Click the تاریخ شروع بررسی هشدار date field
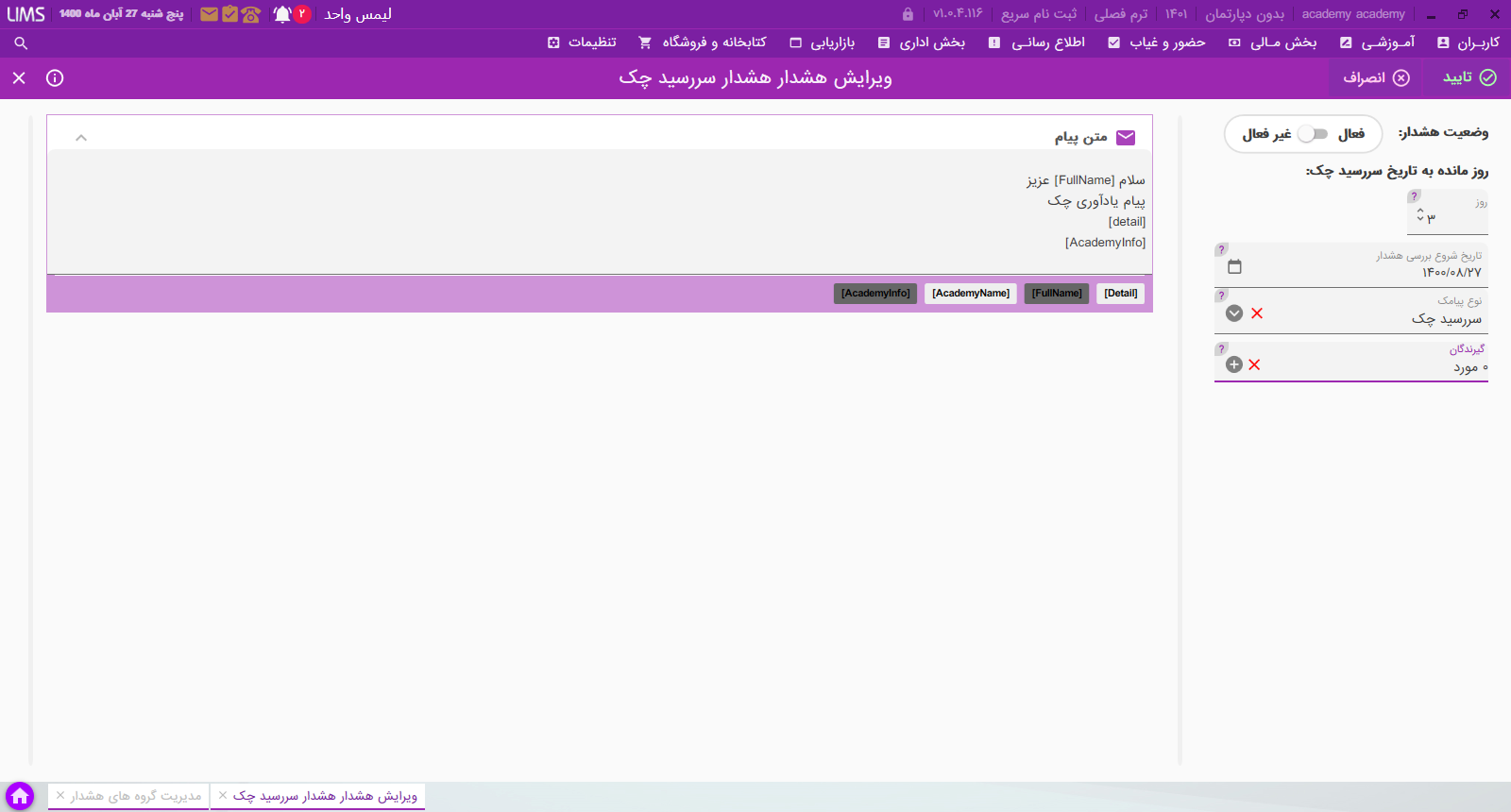Viewport: 1511px width, 812px height. [1351, 264]
